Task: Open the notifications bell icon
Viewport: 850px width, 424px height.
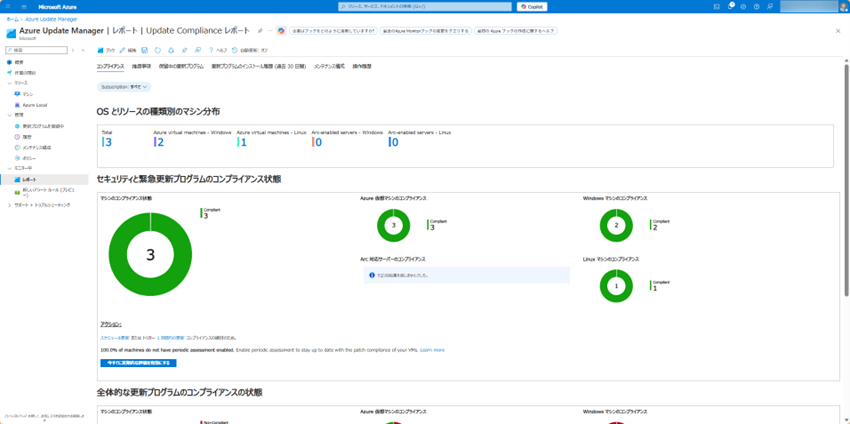Action: pos(731,6)
